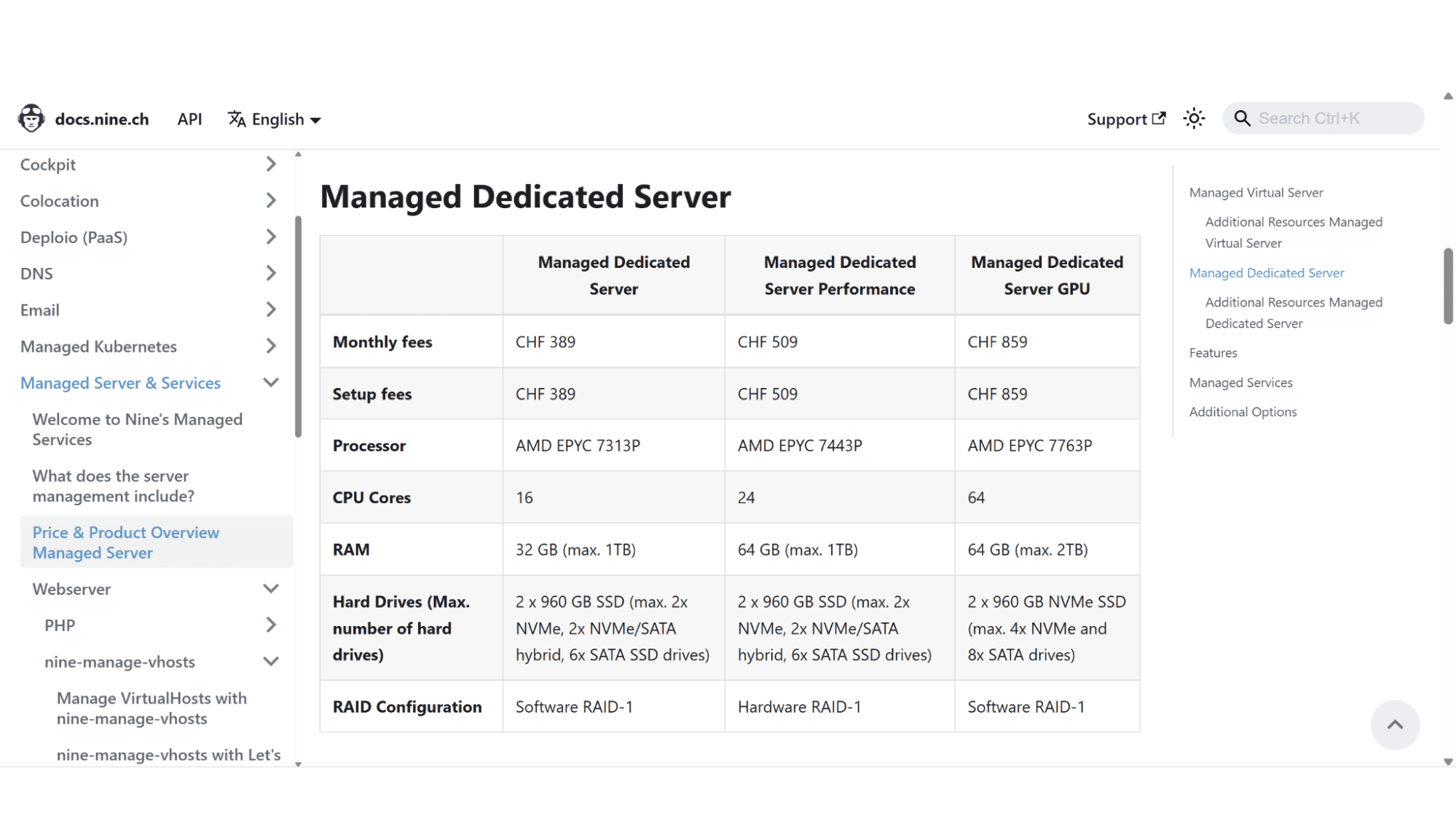
Task: Toggle the light/dark theme sun icon
Action: (x=1194, y=118)
